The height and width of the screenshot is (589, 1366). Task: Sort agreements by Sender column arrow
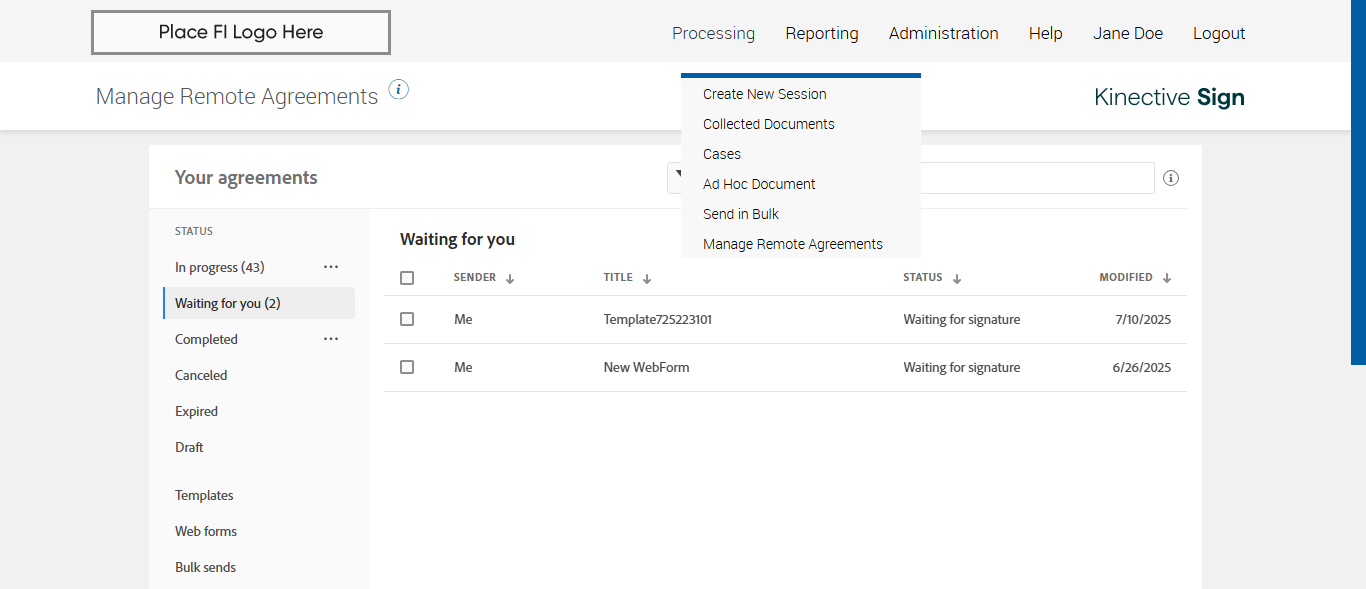510,279
